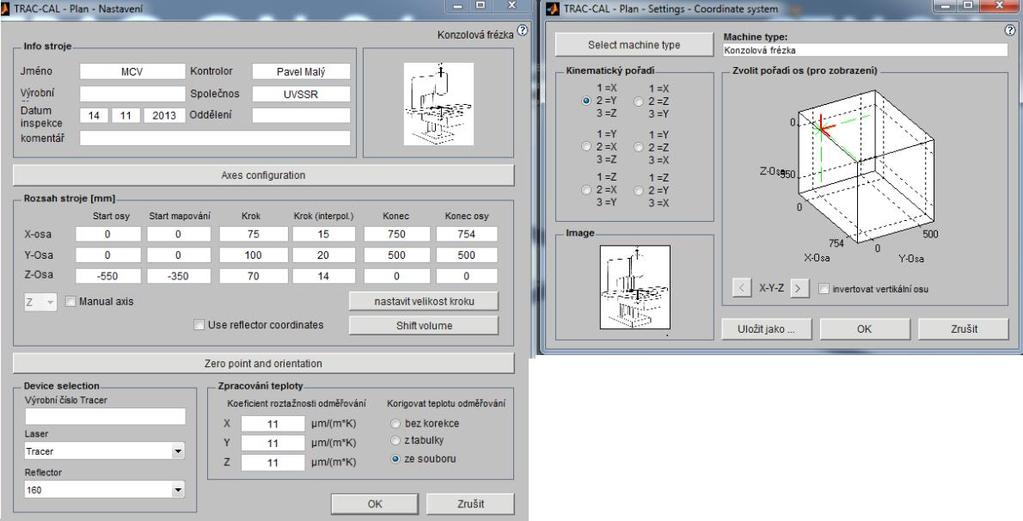Click the empty Oddělení field
The width and height of the screenshot is (1023, 521).
[301, 115]
